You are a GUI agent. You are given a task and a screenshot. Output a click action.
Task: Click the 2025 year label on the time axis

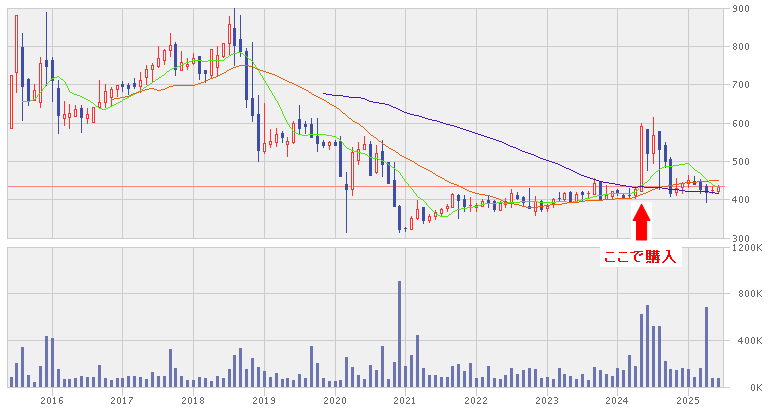tap(688, 401)
